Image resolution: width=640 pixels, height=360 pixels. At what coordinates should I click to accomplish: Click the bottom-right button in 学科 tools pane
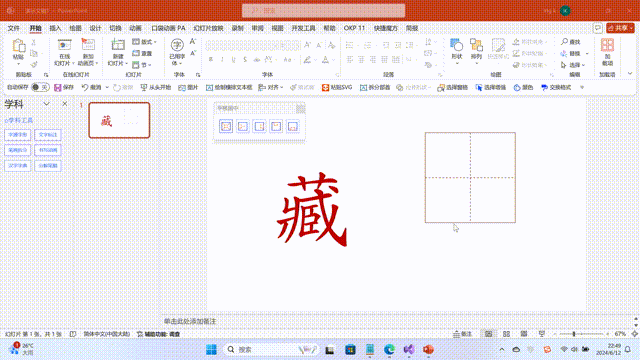48,166
